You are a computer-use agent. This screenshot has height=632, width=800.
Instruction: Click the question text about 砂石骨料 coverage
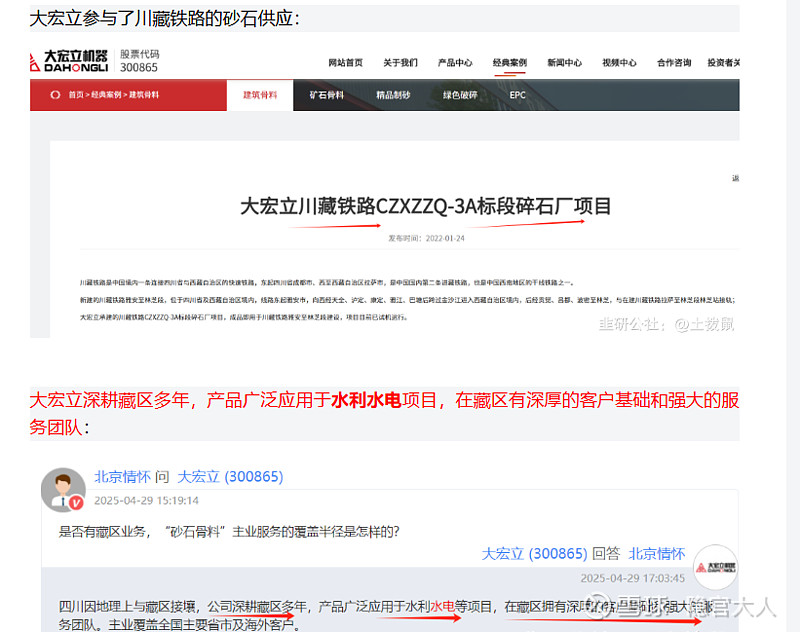pos(229,532)
